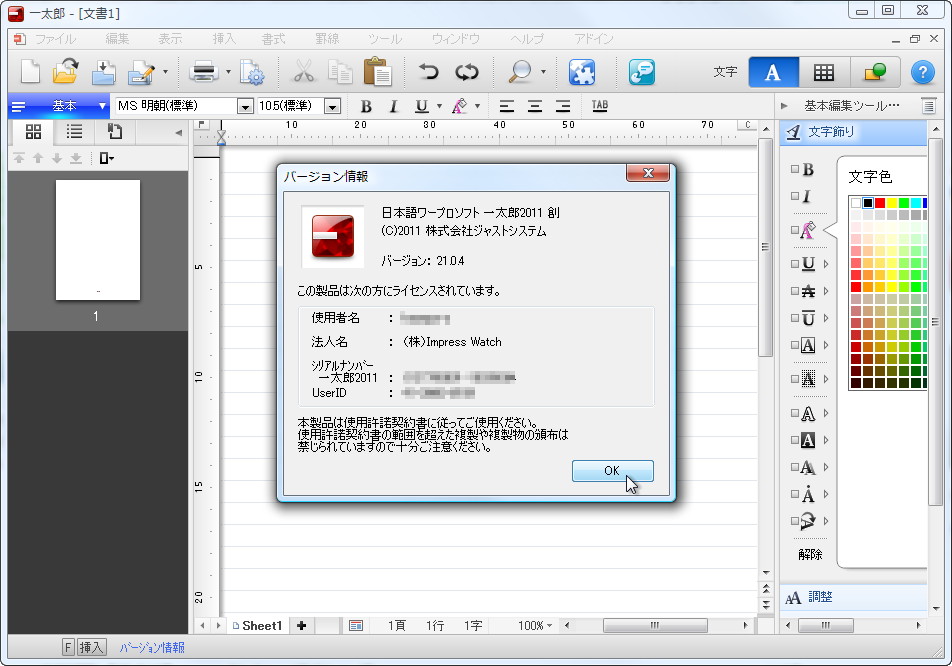Open the print dialog icon
Image resolution: width=952 pixels, height=666 pixels.
click(203, 71)
